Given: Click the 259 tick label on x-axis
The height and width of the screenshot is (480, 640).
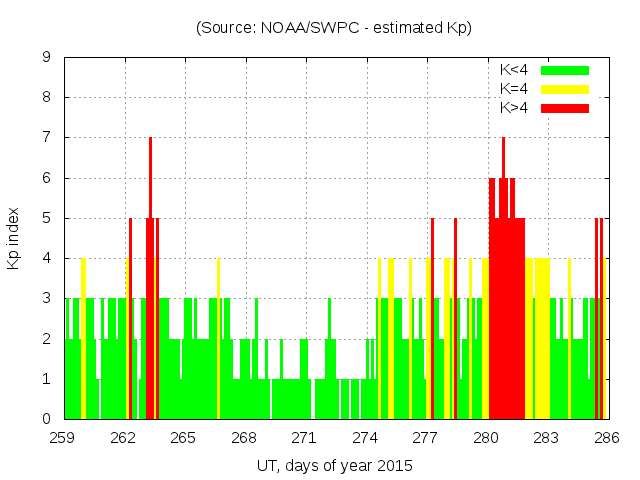Looking at the screenshot, I should (64, 438).
